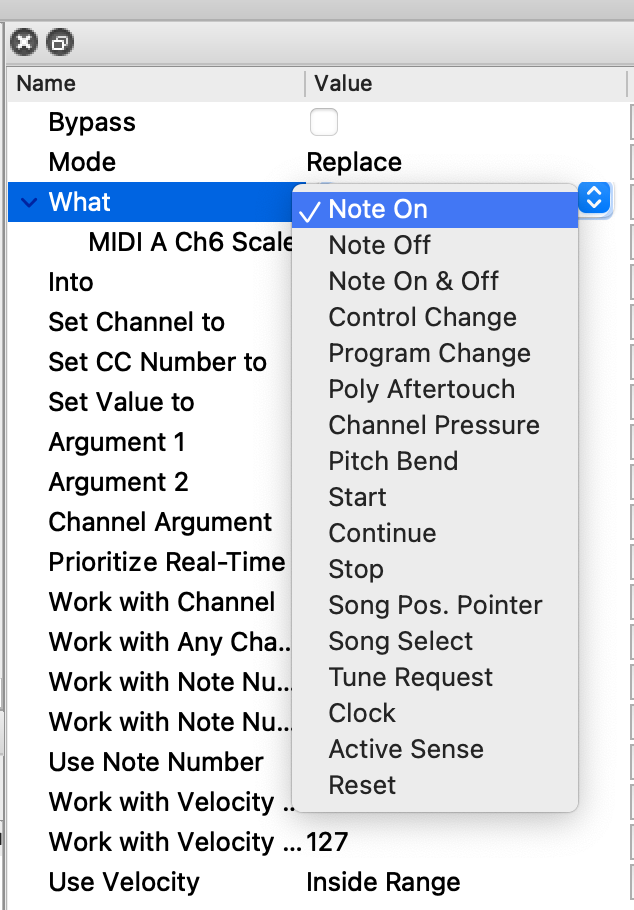Viewport: 634px width, 910px height.
Task: Choose Reset at the menu bottom
Action: [x=362, y=785]
